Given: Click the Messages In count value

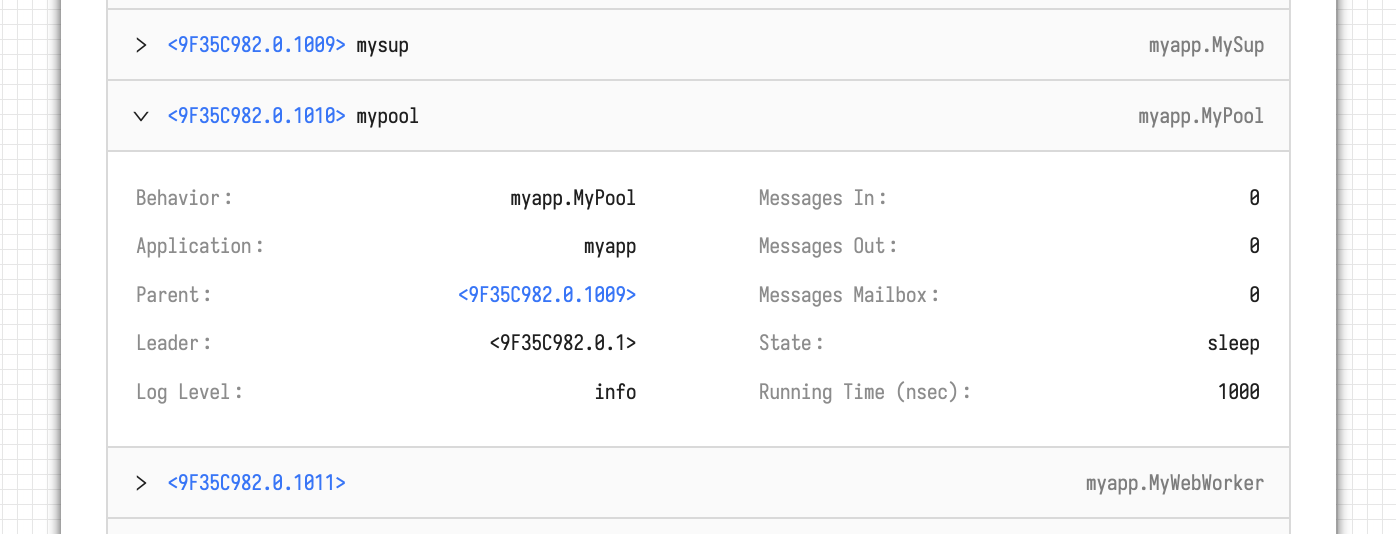Looking at the screenshot, I should pyautogui.click(x=1254, y=198).
